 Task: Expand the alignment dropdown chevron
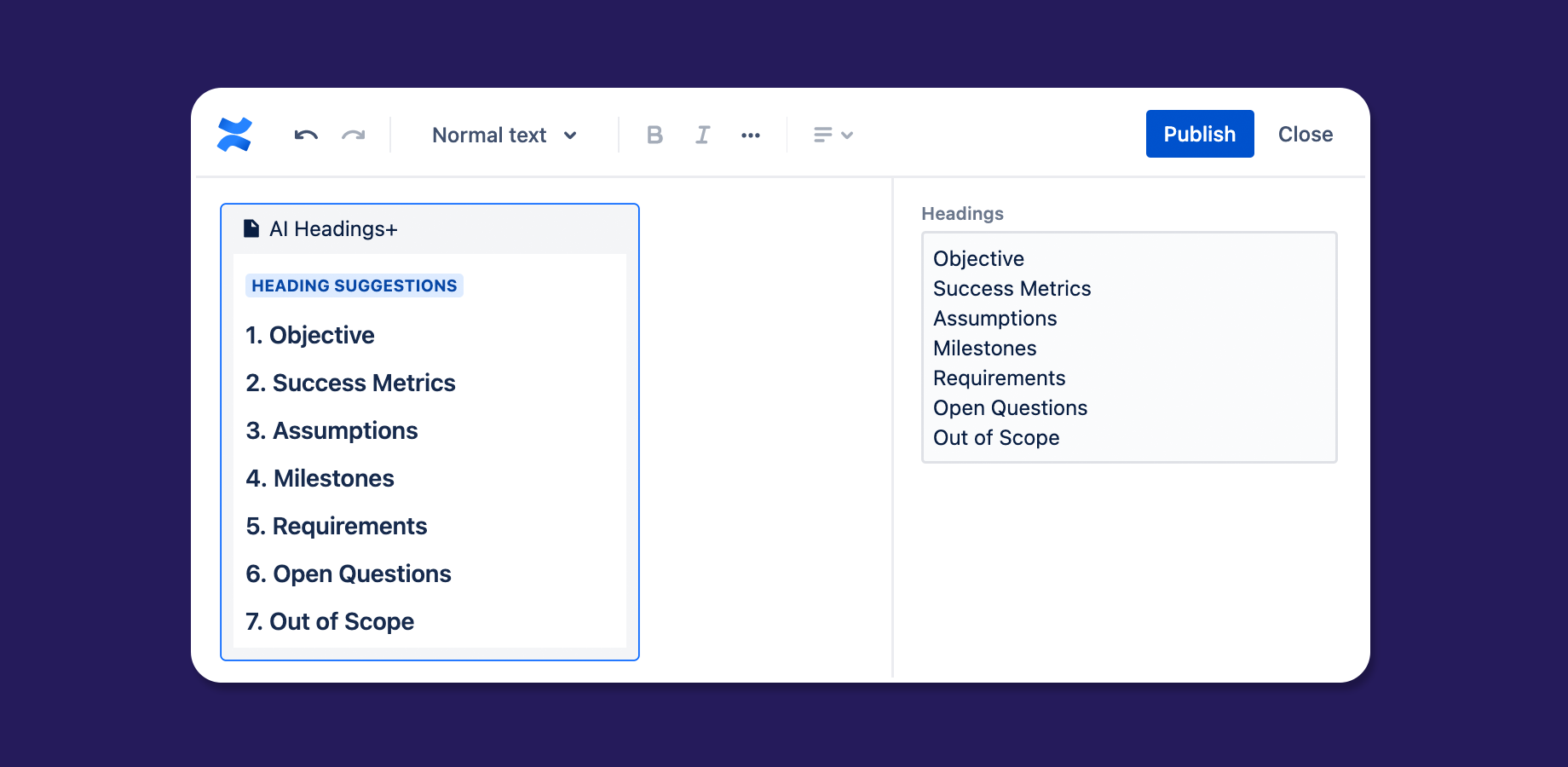pyautogui.click(x=847, y=135)
